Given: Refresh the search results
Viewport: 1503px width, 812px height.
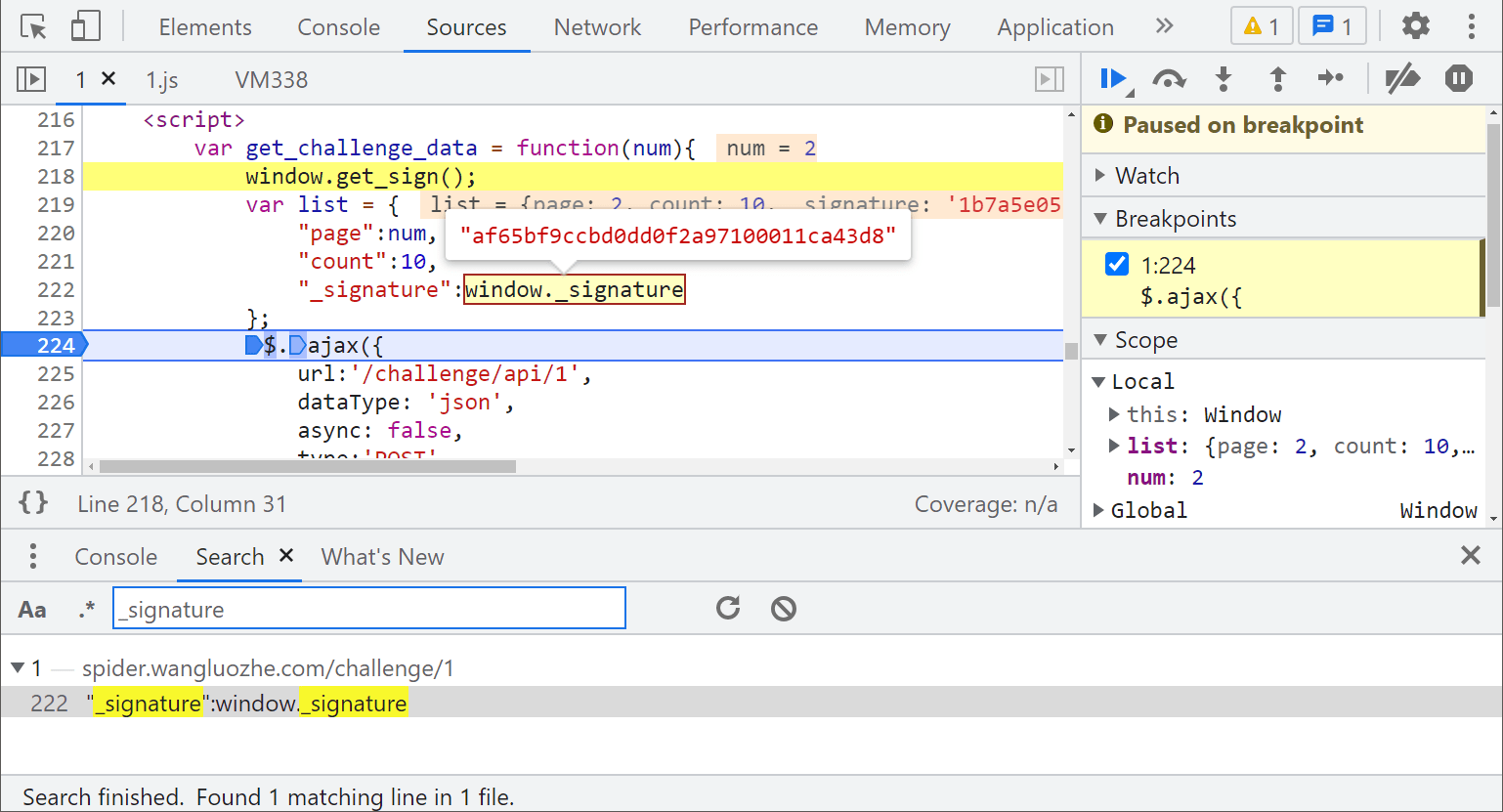Looking at the screenshot, I should point(728,609).
